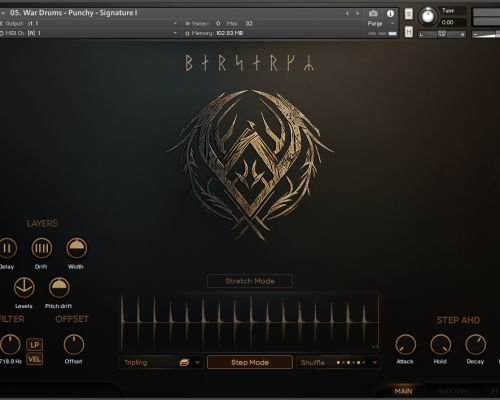Click the central rune emblem logo
This screenshot has height=400, width=500.
coord(250,164)
